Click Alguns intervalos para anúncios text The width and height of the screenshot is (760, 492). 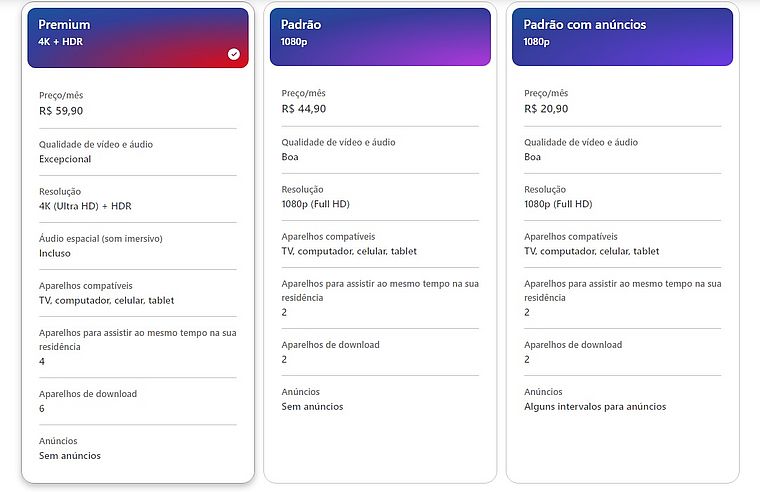[x=595, y=407]
